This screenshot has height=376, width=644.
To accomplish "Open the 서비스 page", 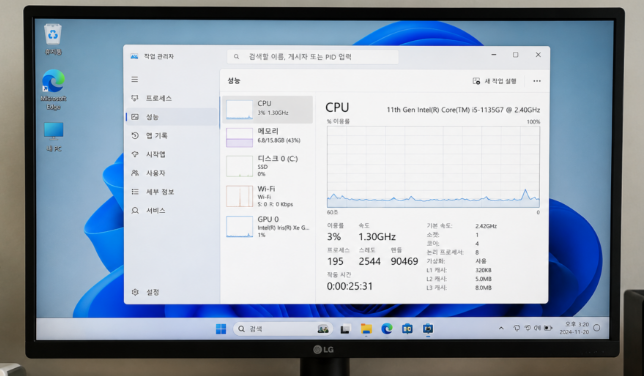I will 172,210.
